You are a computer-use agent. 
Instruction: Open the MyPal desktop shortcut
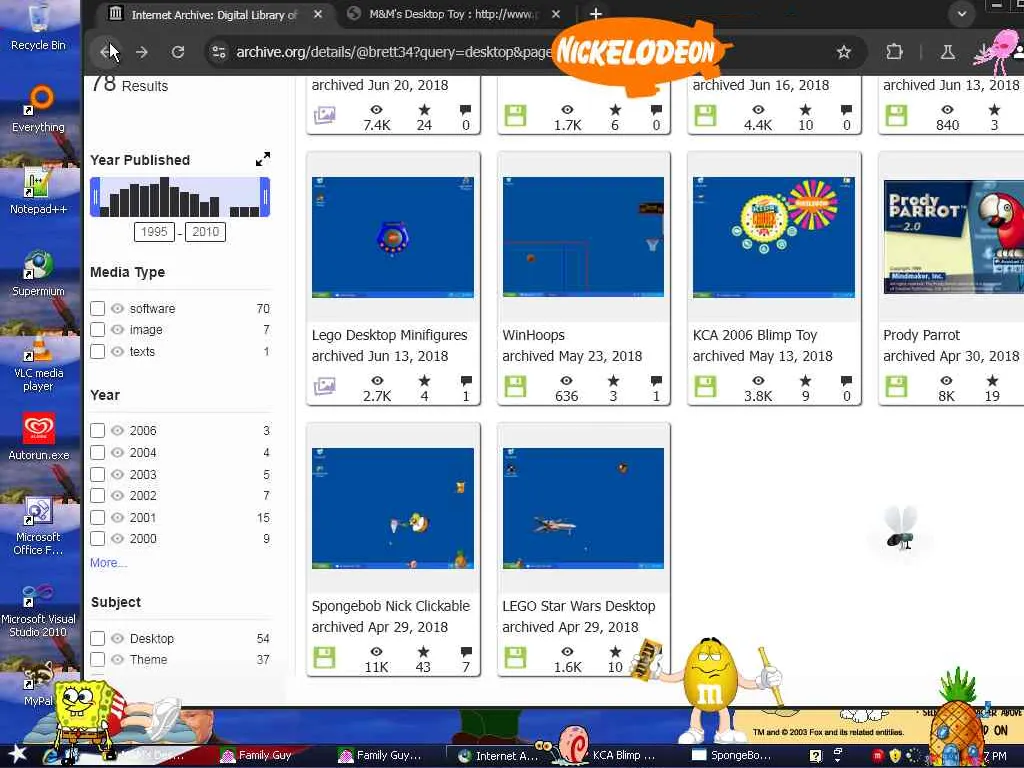click(38, 684)
